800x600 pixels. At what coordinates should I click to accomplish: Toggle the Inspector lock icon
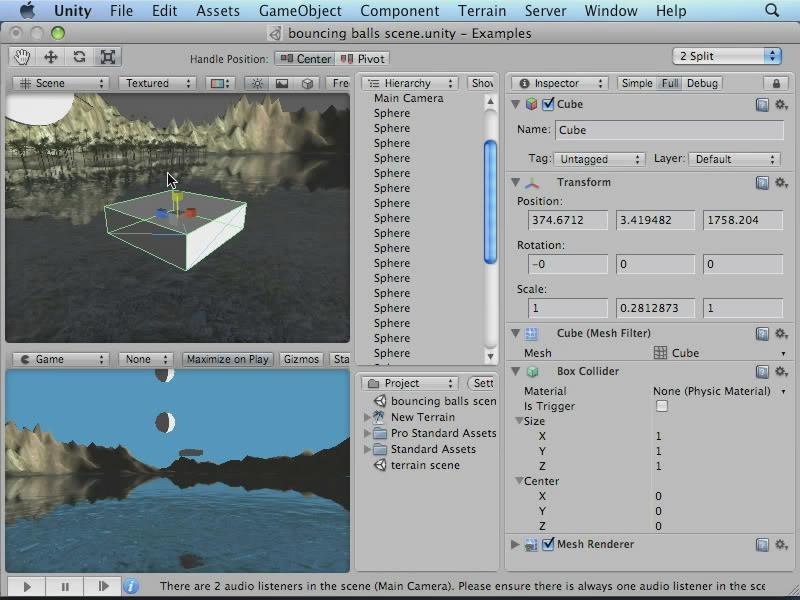[776, 83]
